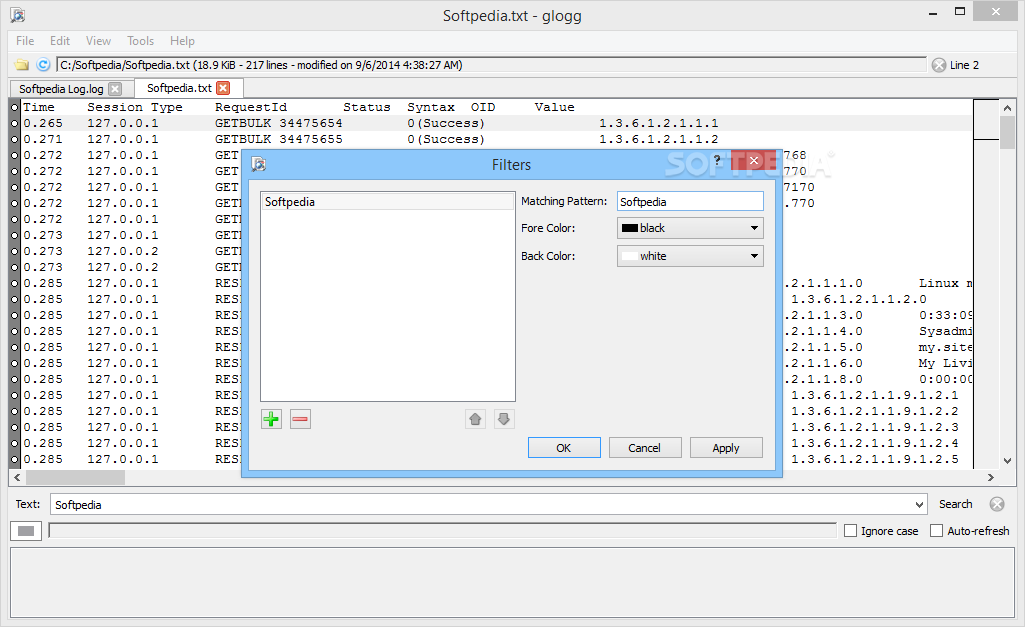Open the View menu

(x=98, y=41)
